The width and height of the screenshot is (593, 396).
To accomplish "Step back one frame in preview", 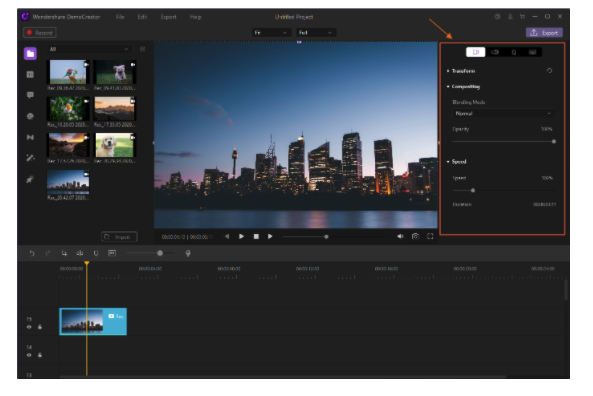I will 227,236.
